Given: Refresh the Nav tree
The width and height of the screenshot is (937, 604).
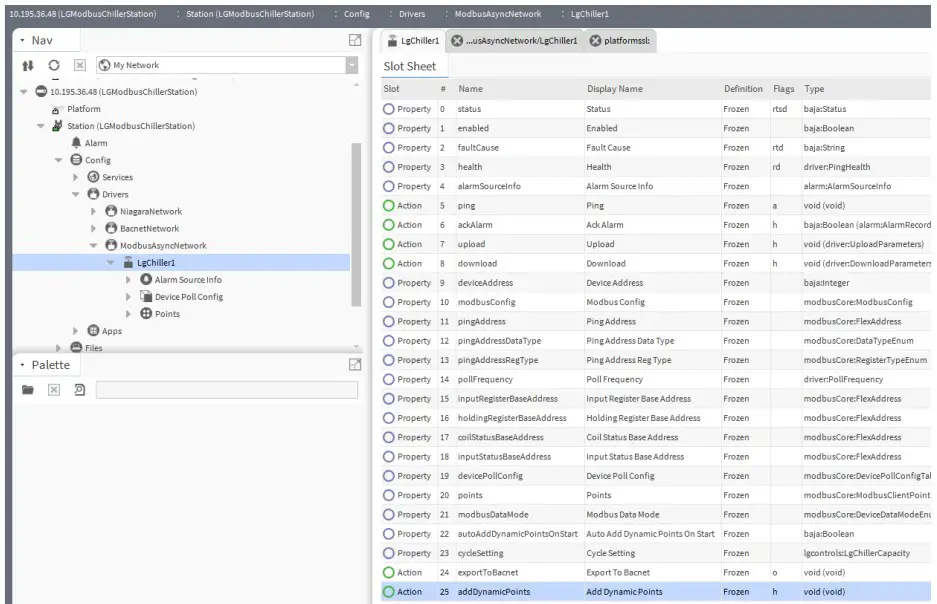Looking at the screenshot, I should (53, 66).
